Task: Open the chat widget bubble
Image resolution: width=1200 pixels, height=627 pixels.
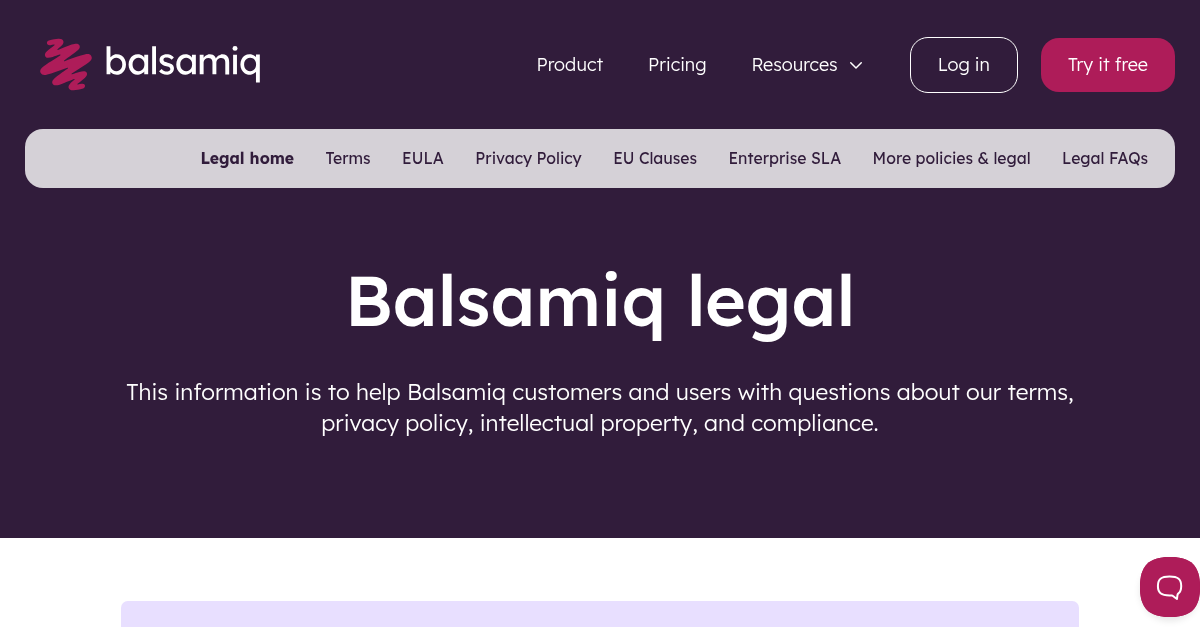Action: (1170, 587)
